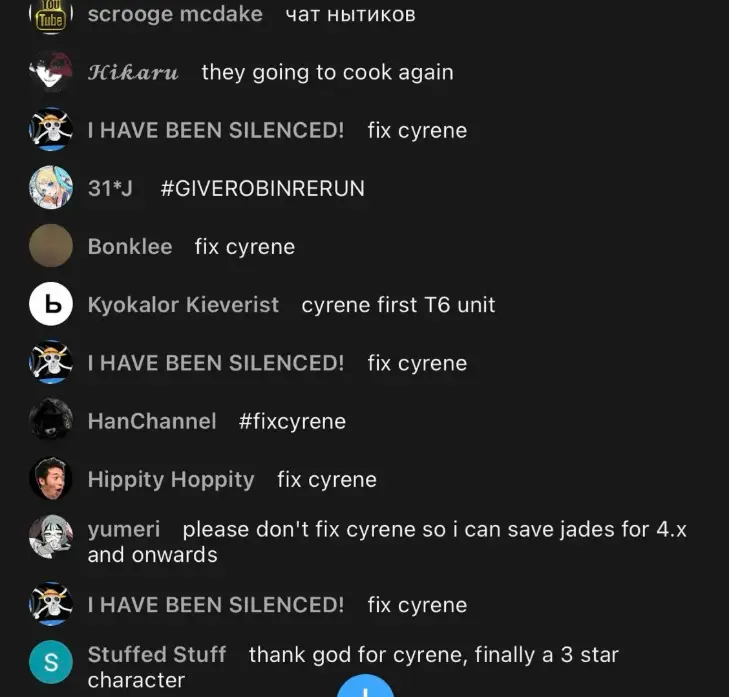
Task: Open HanChannel's dark avatar
Action: click(51, 420)
